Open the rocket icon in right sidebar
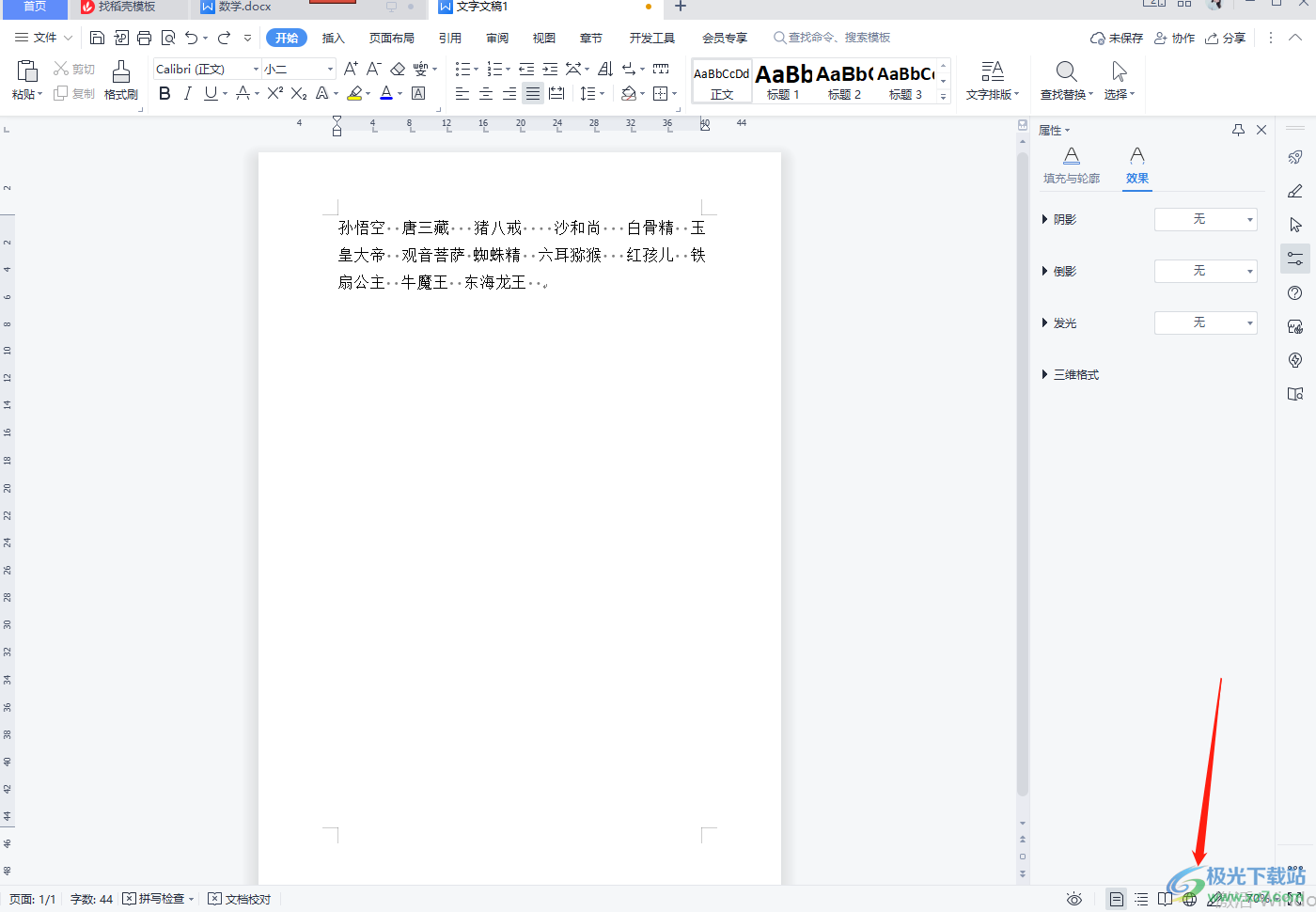This screenshot has width=1316, height=912. tap(1295, 157)
